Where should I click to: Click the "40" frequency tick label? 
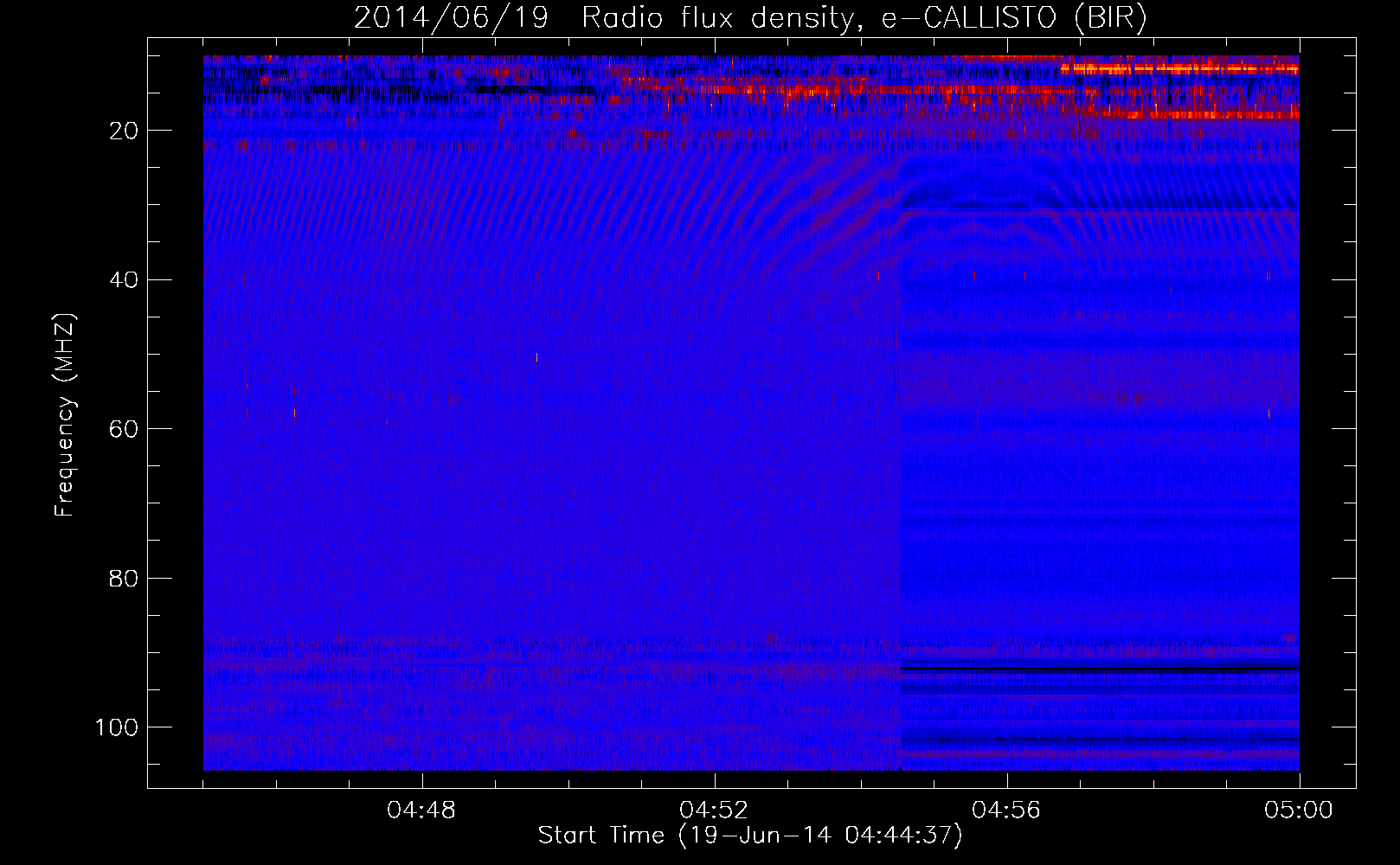pyautogui.click(x=125, y=280)
